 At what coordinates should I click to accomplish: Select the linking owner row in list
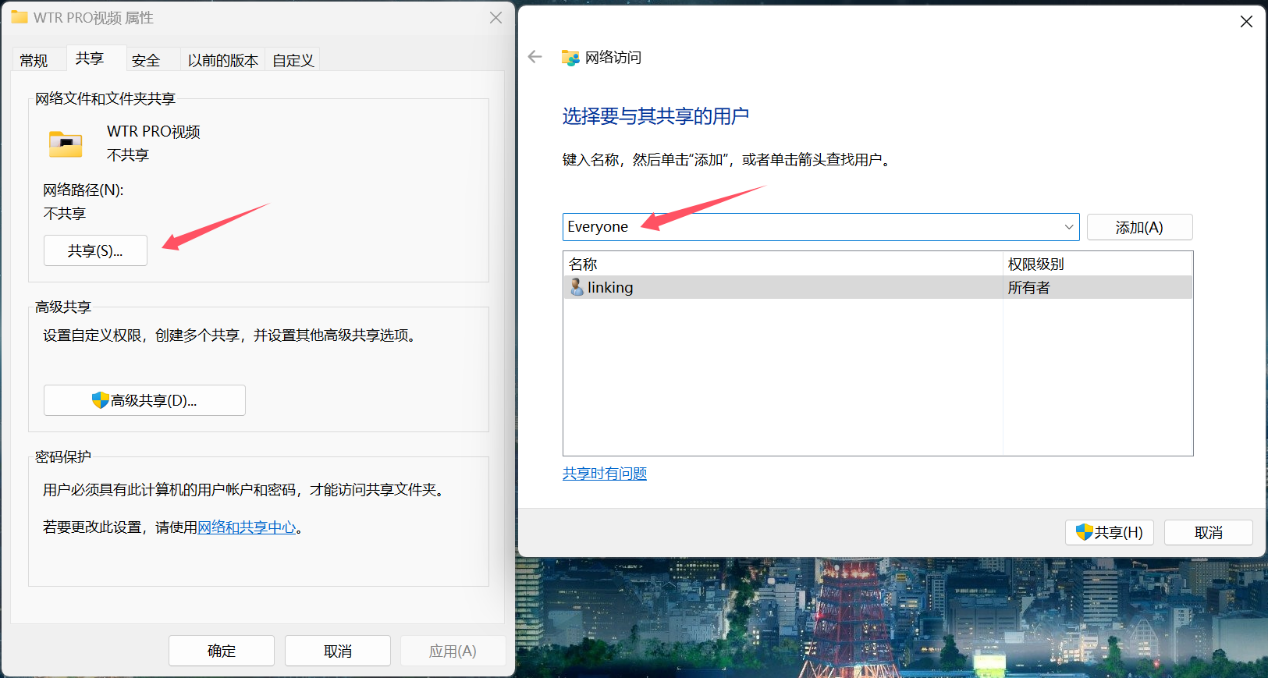pos(780,288)
